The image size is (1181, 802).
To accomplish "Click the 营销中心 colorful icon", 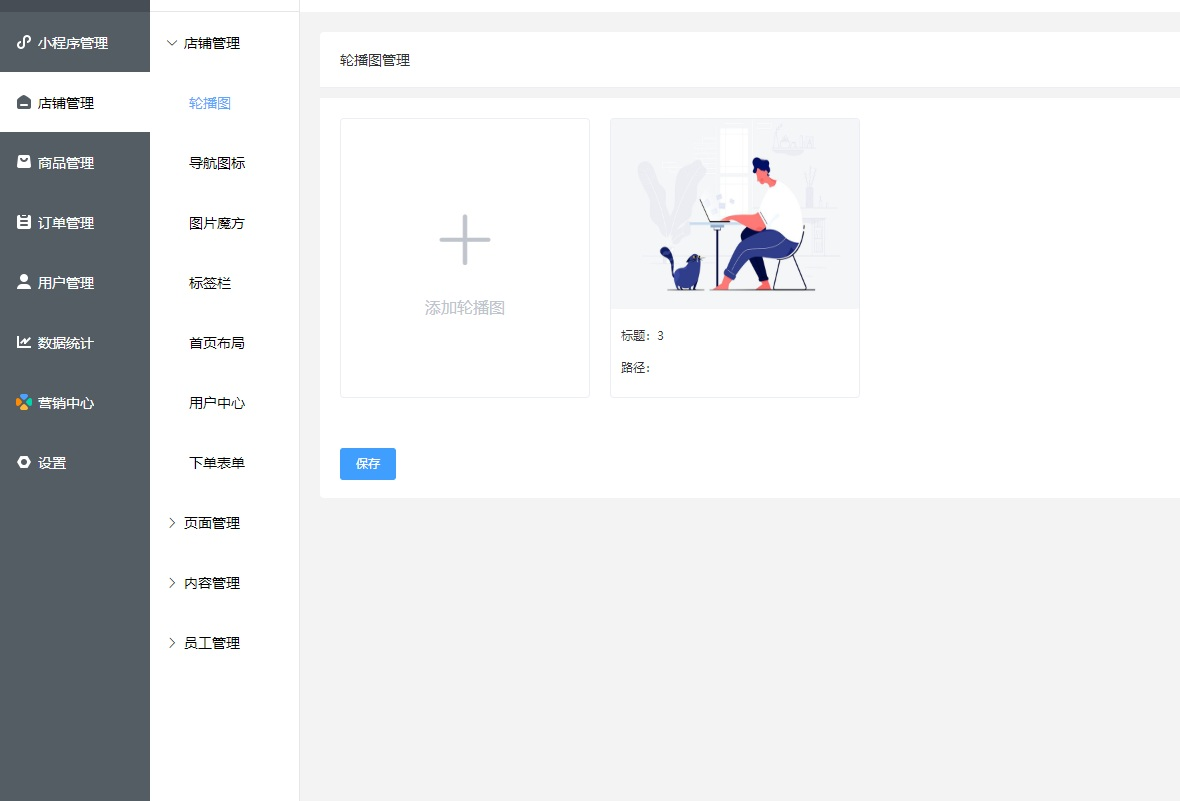I will tap(24, 402).
